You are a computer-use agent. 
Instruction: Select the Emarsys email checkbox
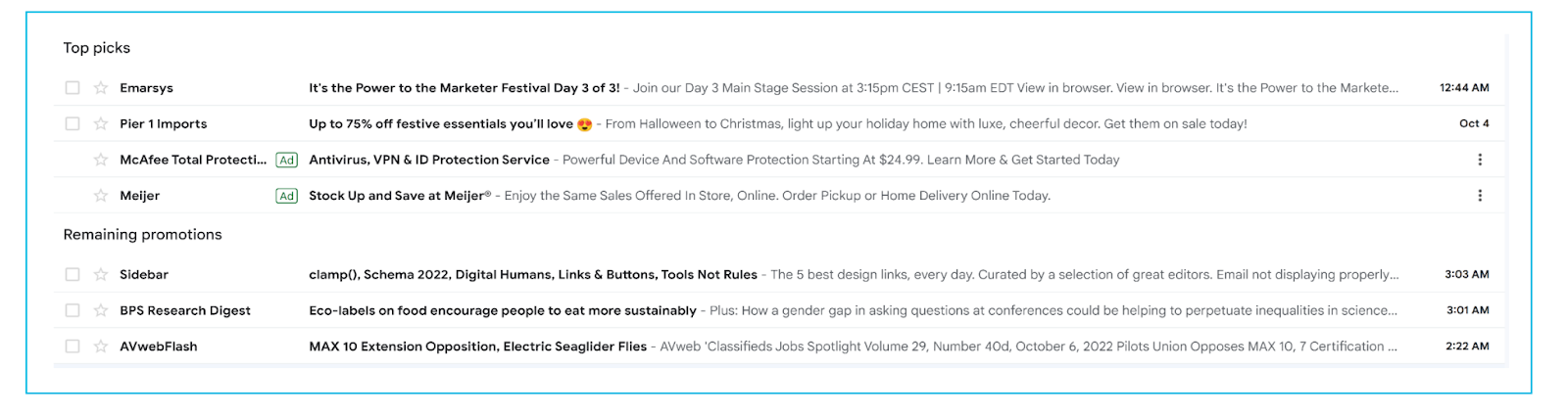73,88
